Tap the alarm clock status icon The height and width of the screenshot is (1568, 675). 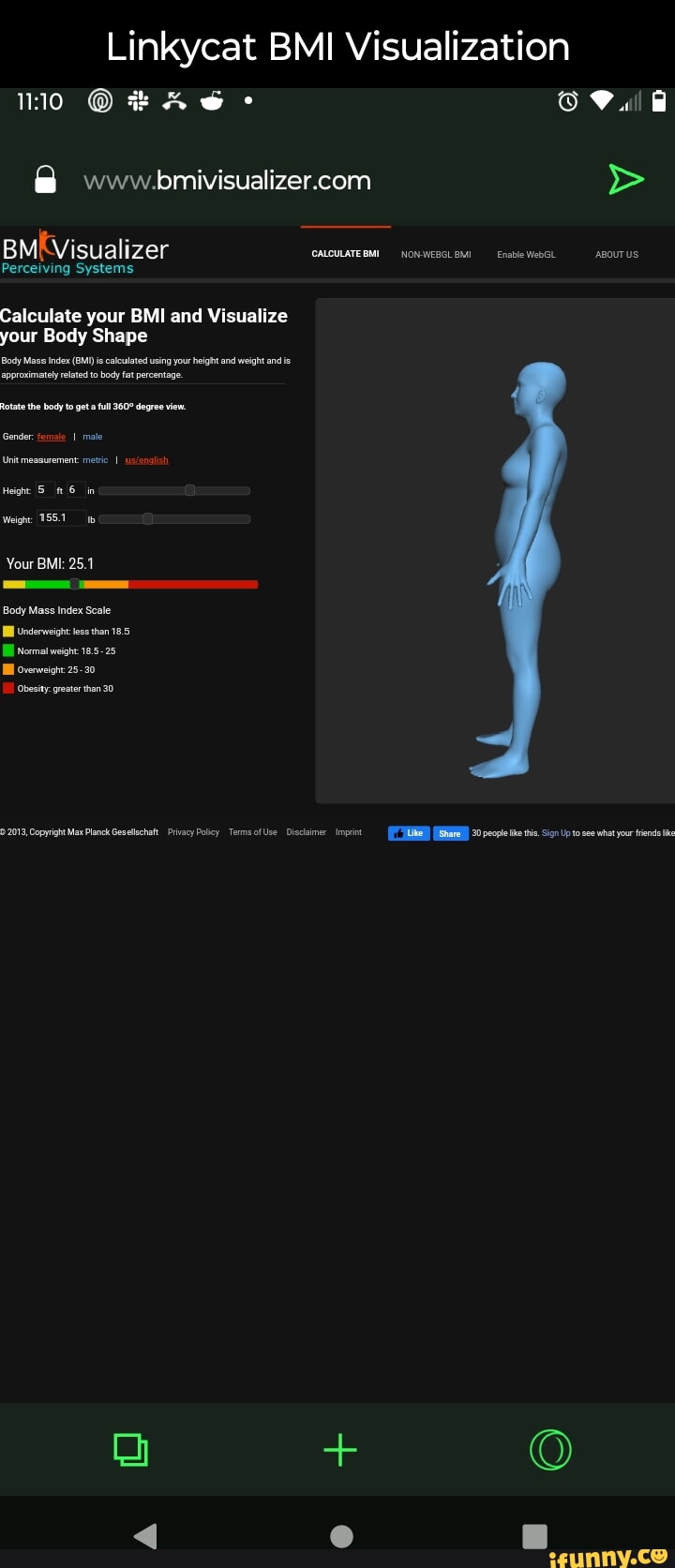click(x=568, y=101)
